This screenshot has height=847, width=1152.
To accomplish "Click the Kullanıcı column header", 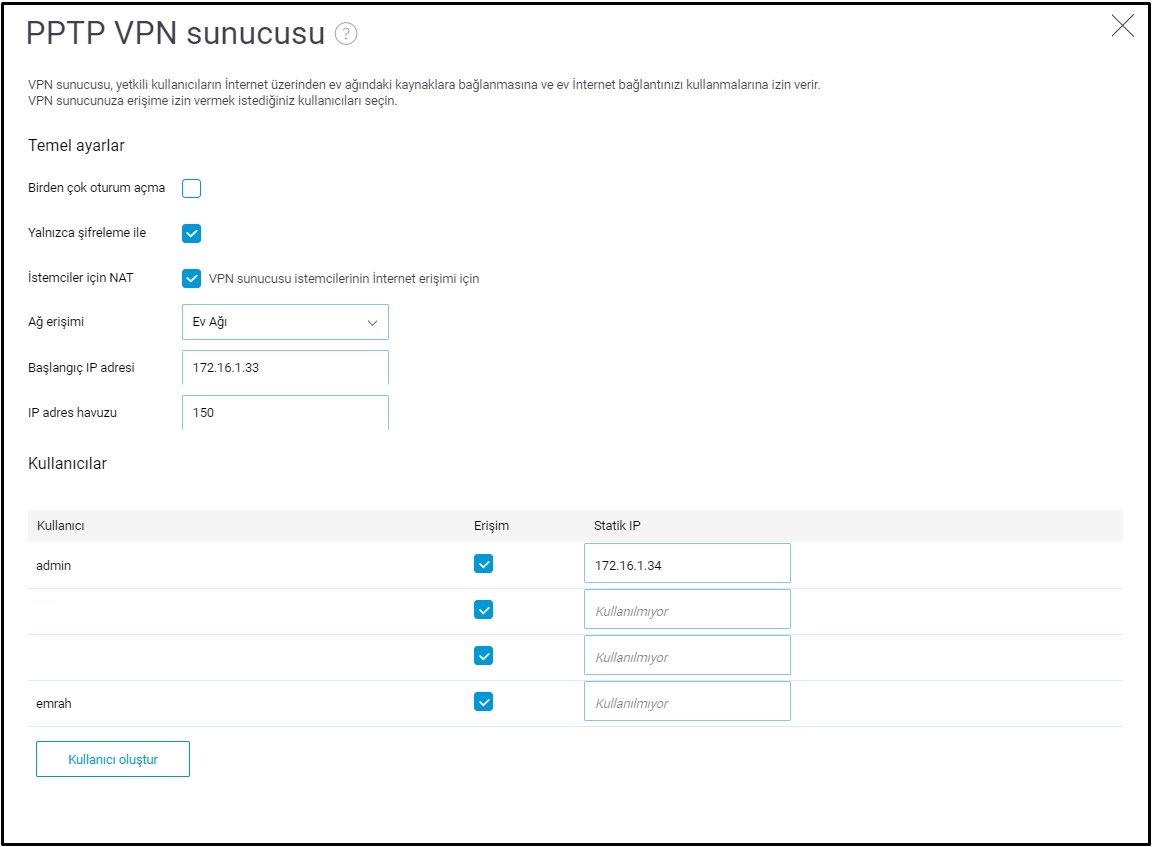I will pos(60,526).
